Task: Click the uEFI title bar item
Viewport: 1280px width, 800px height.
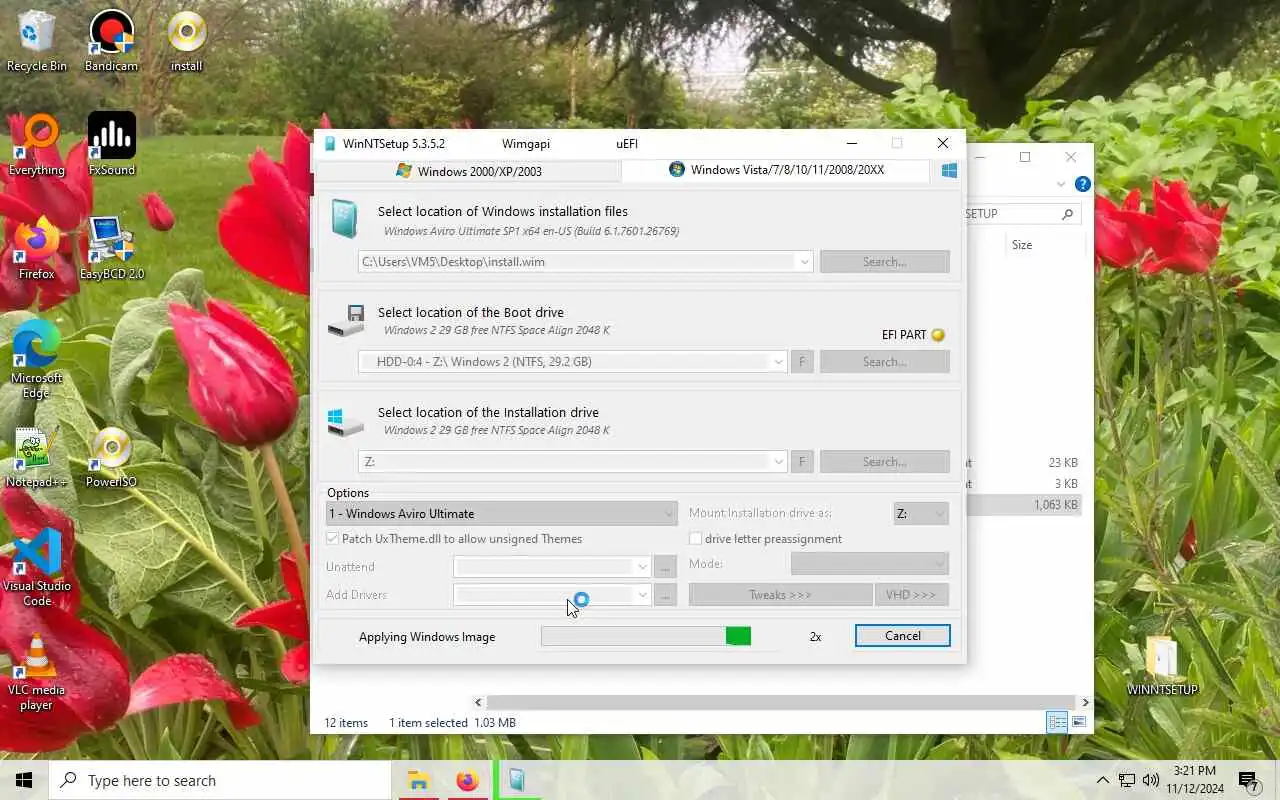Action: (627, 144)
